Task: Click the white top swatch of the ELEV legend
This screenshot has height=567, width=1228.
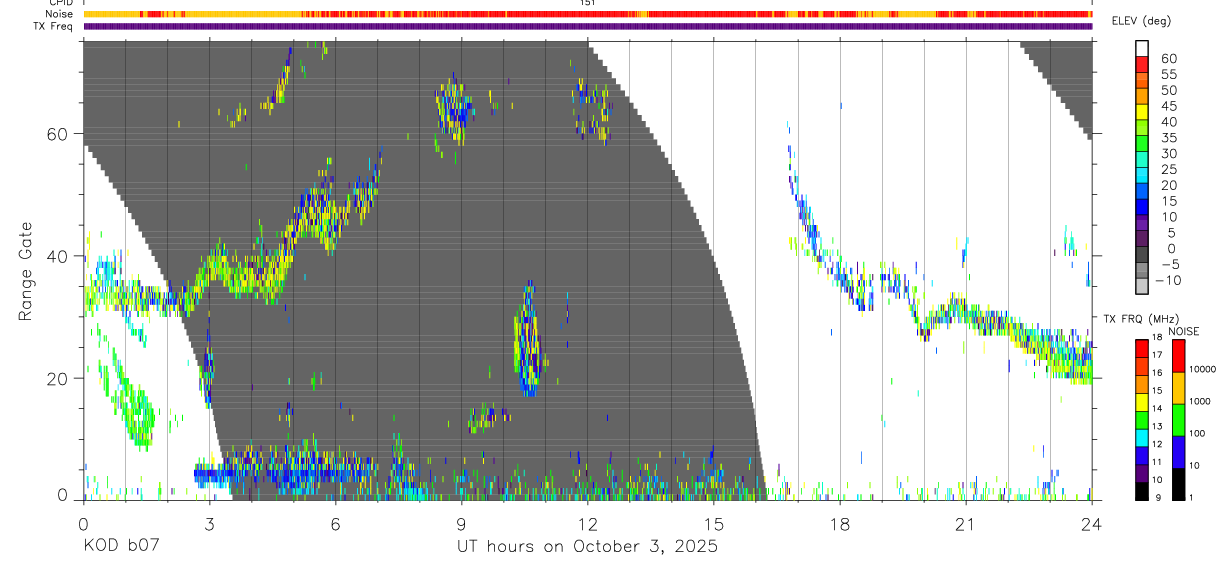Action: pos(1142,49)
